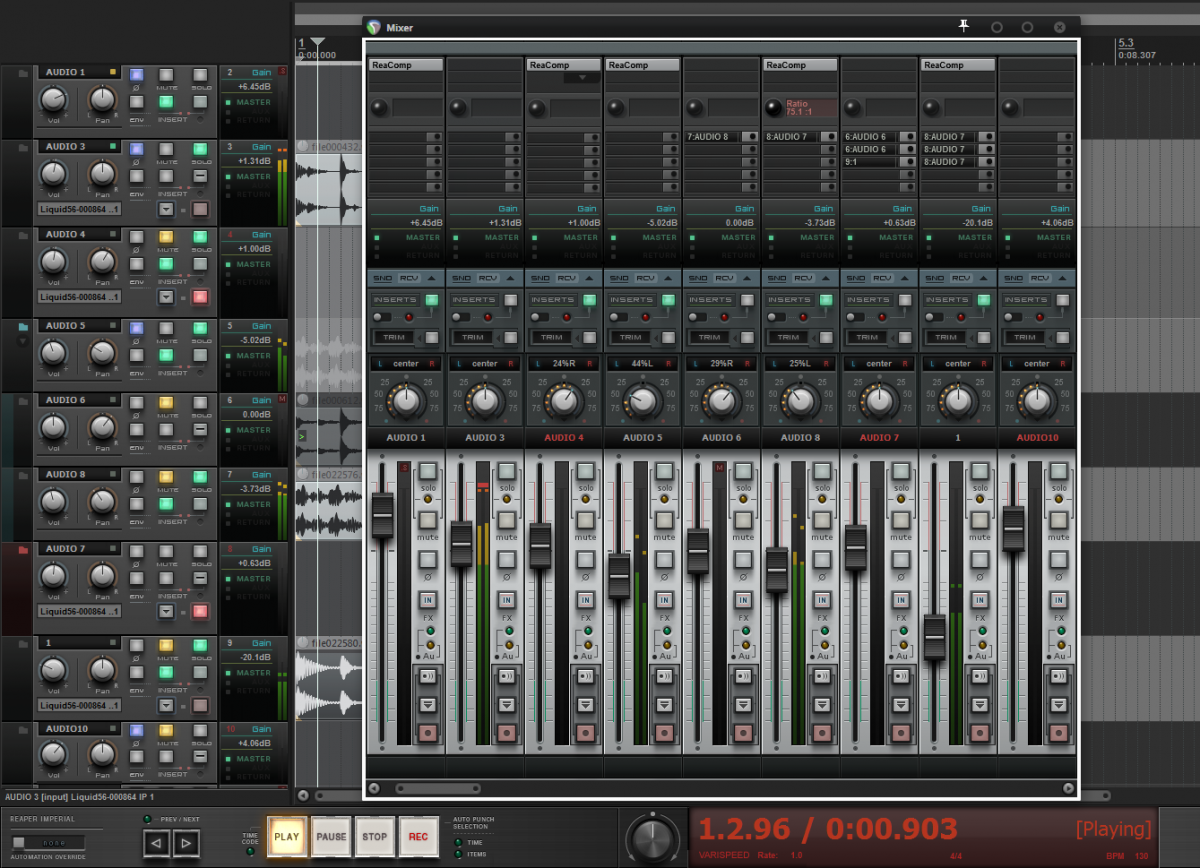This screenshot has width=1200, height=868.
Task: Open the FX IN button on AUDIO 4 mixer strip
Action: (x=586, y=599)
